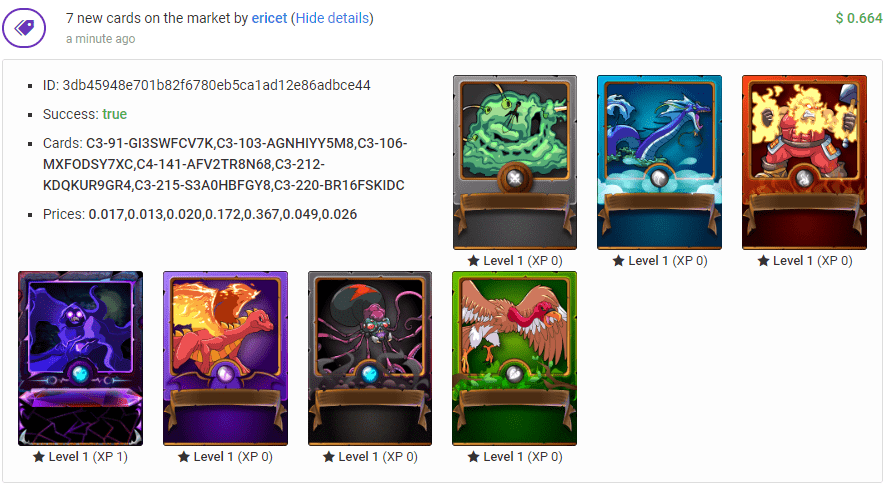Image resolution: width=892 pixels, height=489 pixels.
Task: Select the black spider creature card
Action: (370, 358)
